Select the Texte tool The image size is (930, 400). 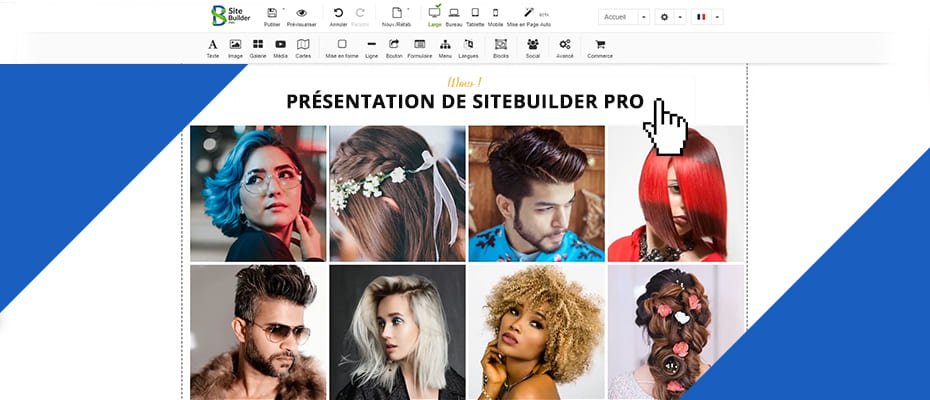[x=212, y=49]
